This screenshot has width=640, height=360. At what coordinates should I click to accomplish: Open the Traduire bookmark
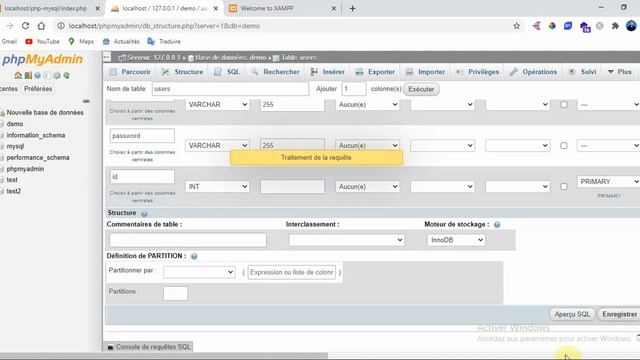(x=164, y=41)
